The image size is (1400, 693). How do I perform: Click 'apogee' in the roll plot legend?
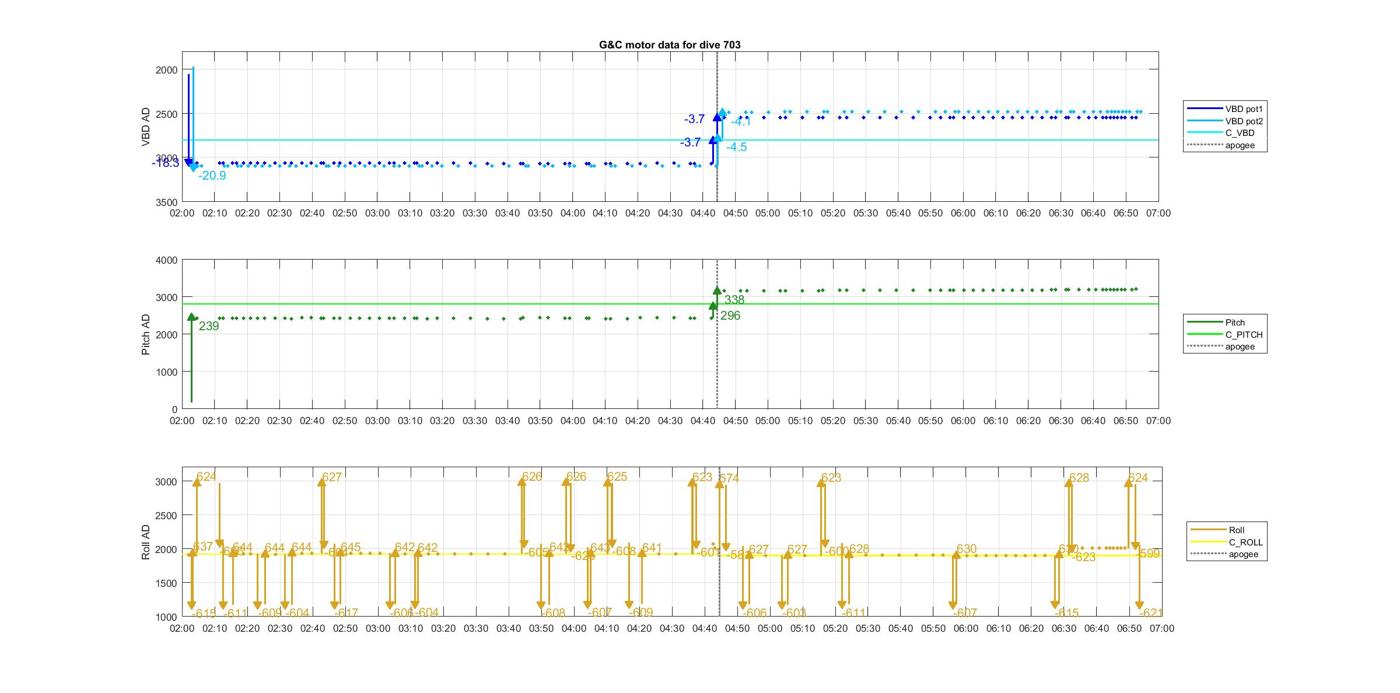pyautogui.click(x=1244, y=554)
